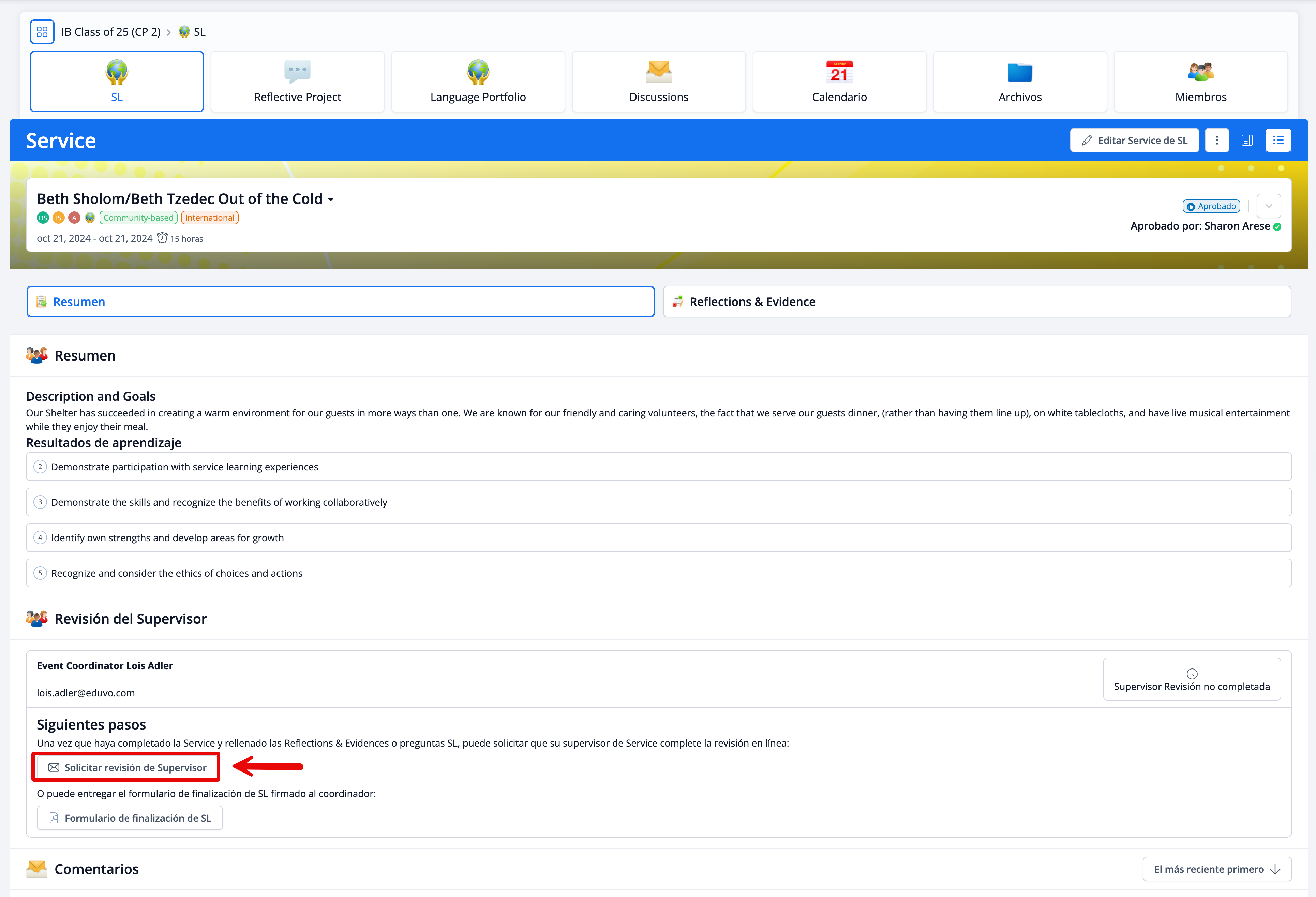The height and width of the screenshot is (897, 1316).
Task: Switch to list view icon
Action: [x=1278, y=141]
